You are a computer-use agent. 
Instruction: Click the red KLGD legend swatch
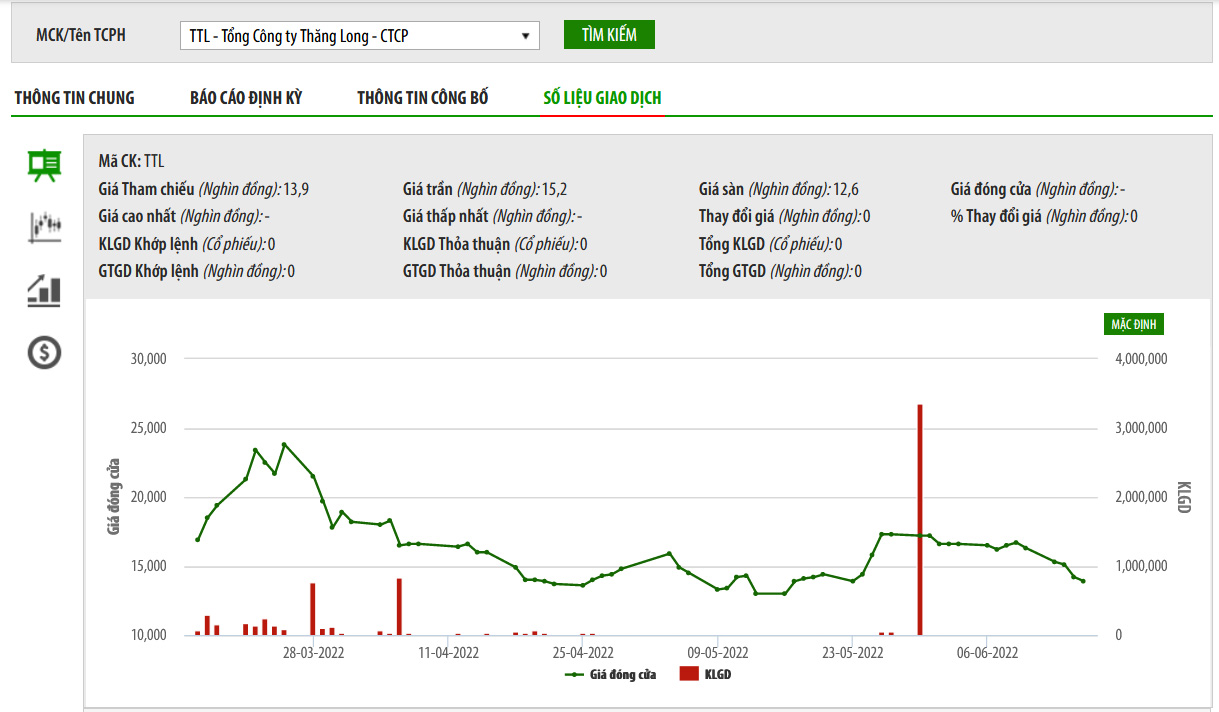(689, 675)
